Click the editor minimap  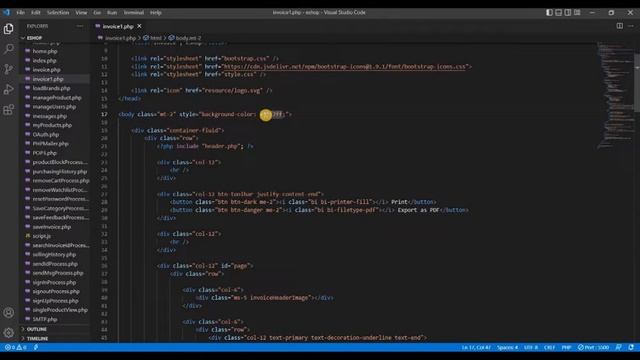click(615, 94)
